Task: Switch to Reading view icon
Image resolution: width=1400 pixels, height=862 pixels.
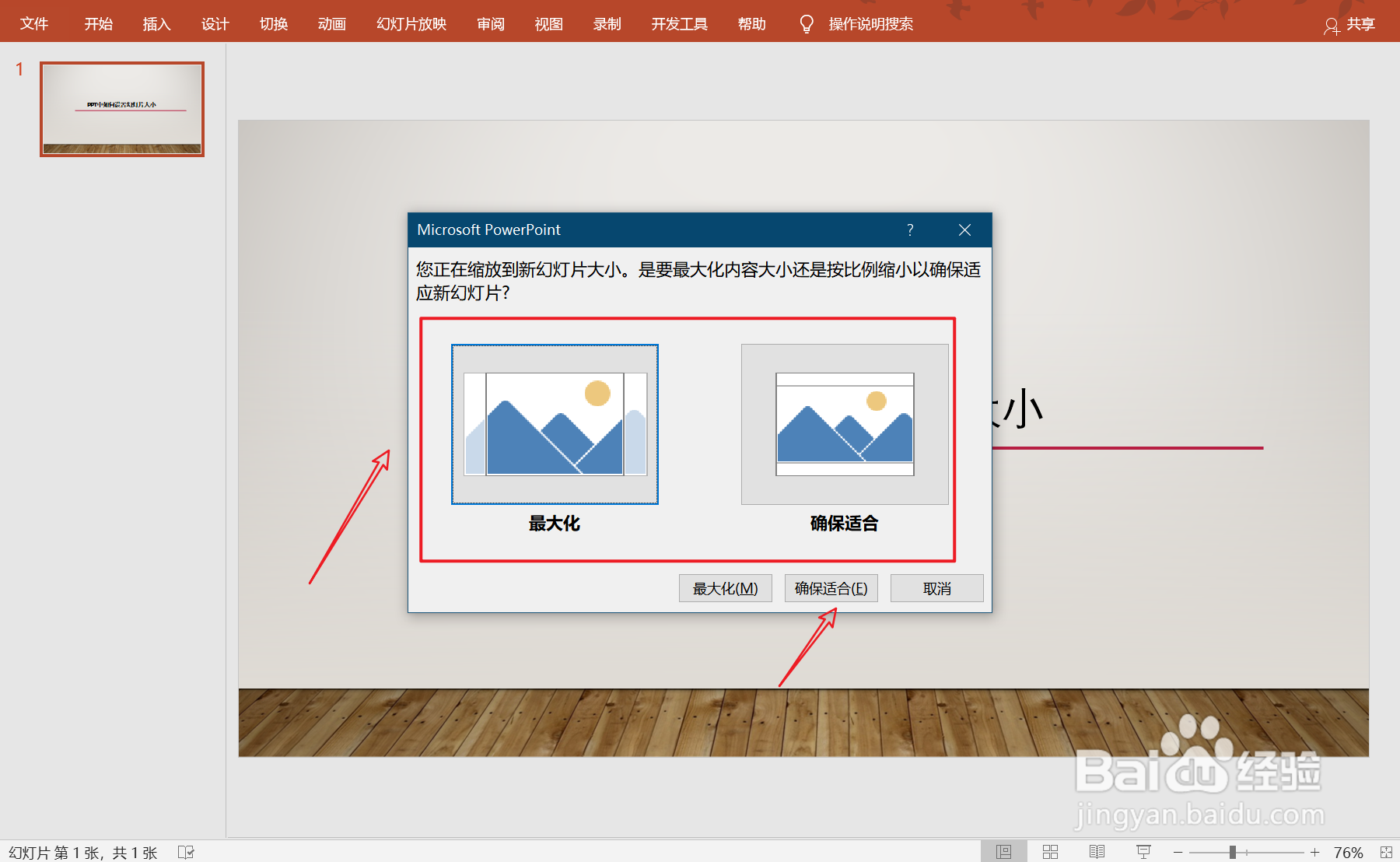Action: (1097, 852)
